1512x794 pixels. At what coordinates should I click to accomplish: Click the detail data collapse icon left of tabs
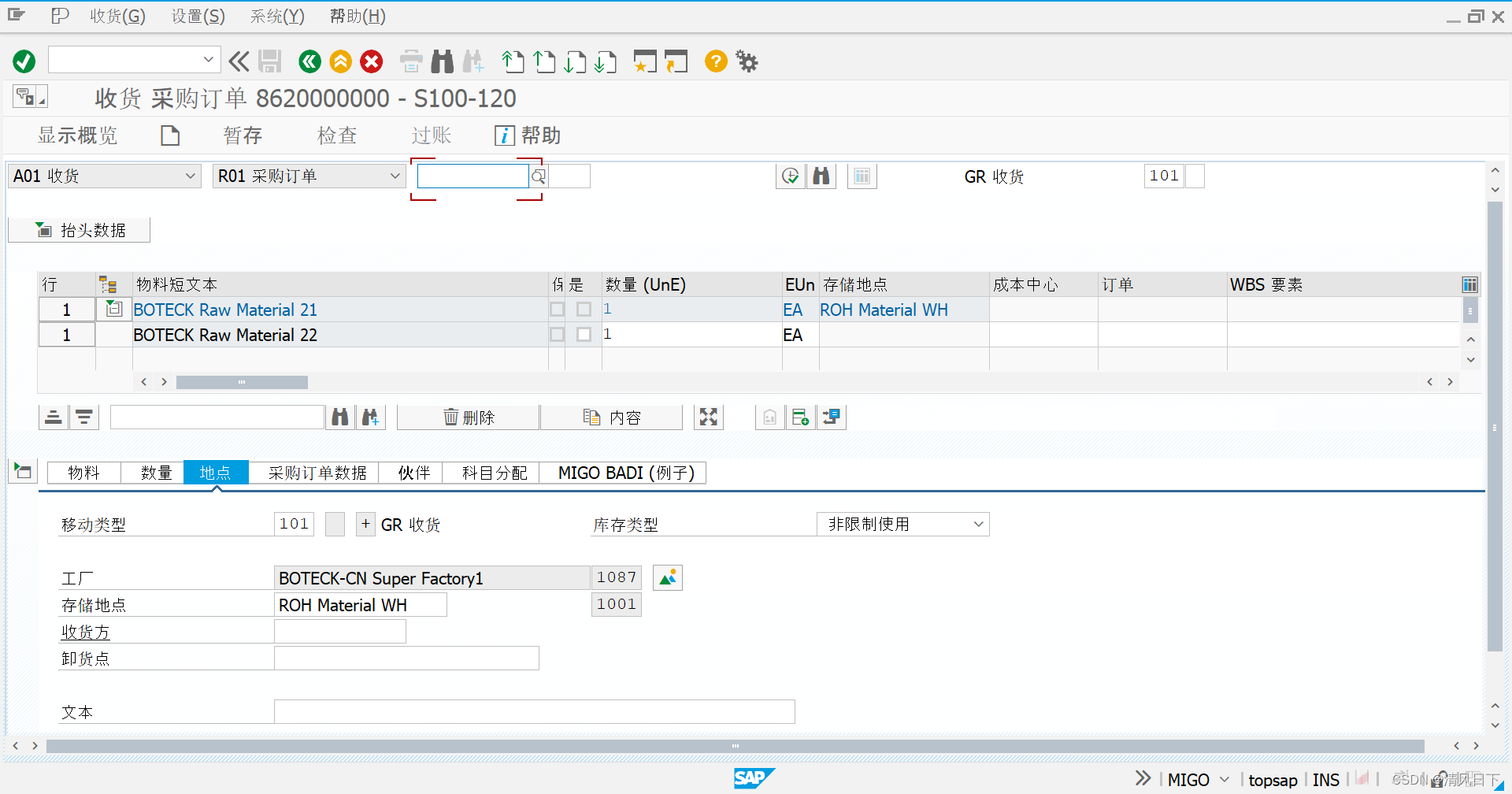(x=23, y=472)
